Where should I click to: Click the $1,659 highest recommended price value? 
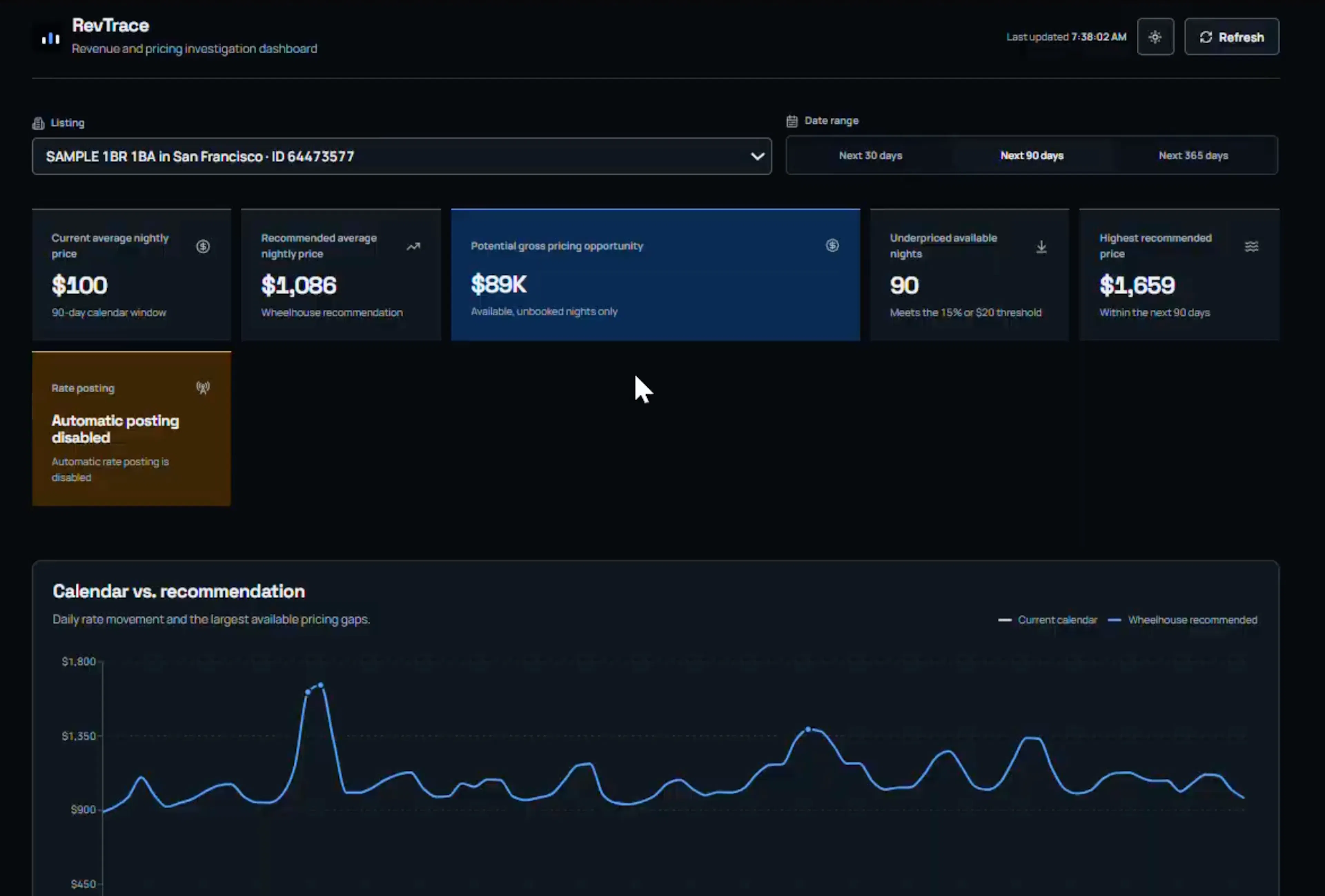pyautogui.click(x=1137, y=285)
